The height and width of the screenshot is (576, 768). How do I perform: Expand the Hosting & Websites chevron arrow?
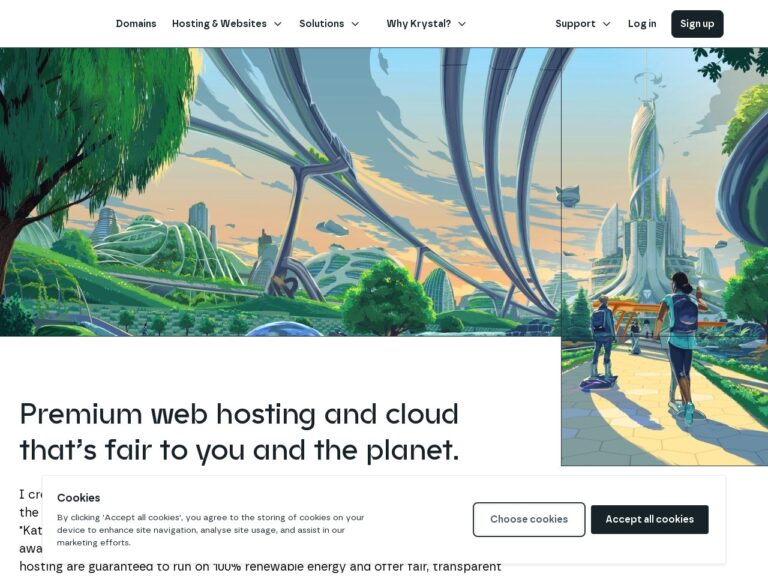[278, 24]
